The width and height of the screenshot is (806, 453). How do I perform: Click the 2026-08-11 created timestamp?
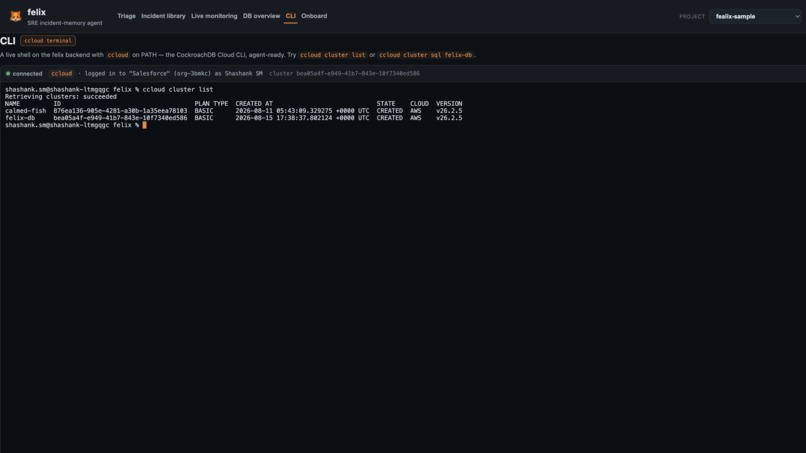302,111
